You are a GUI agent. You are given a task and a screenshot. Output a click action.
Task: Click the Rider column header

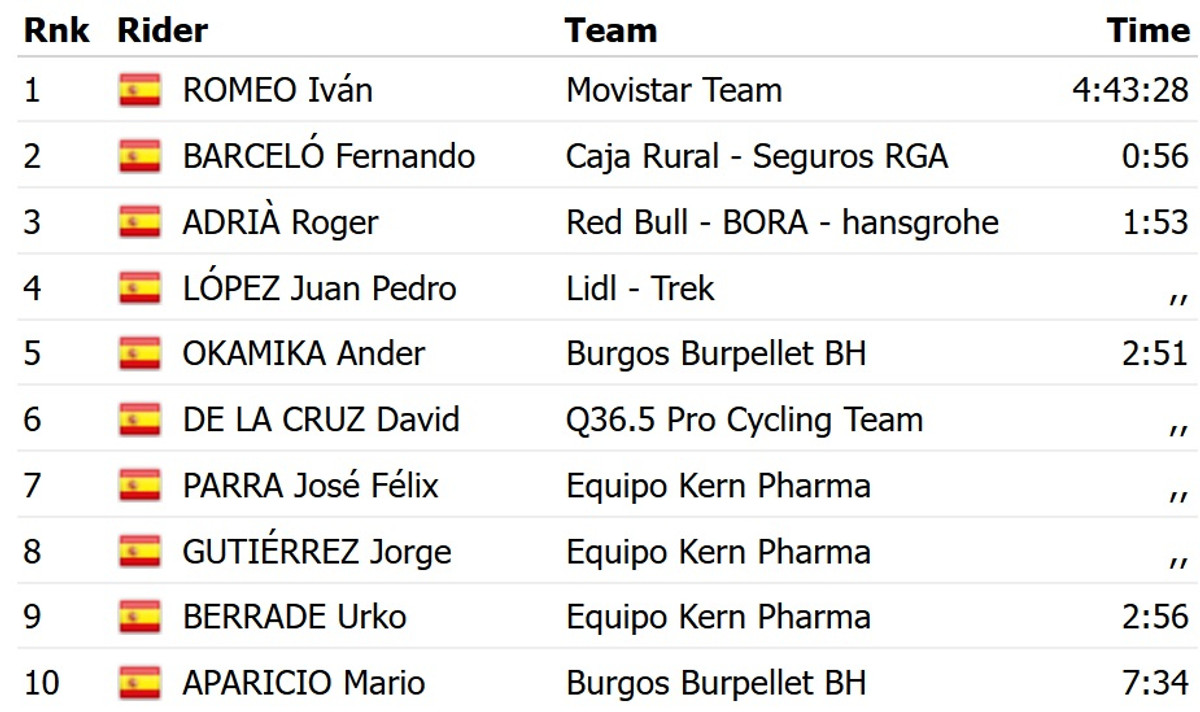(x=162, y=30)
